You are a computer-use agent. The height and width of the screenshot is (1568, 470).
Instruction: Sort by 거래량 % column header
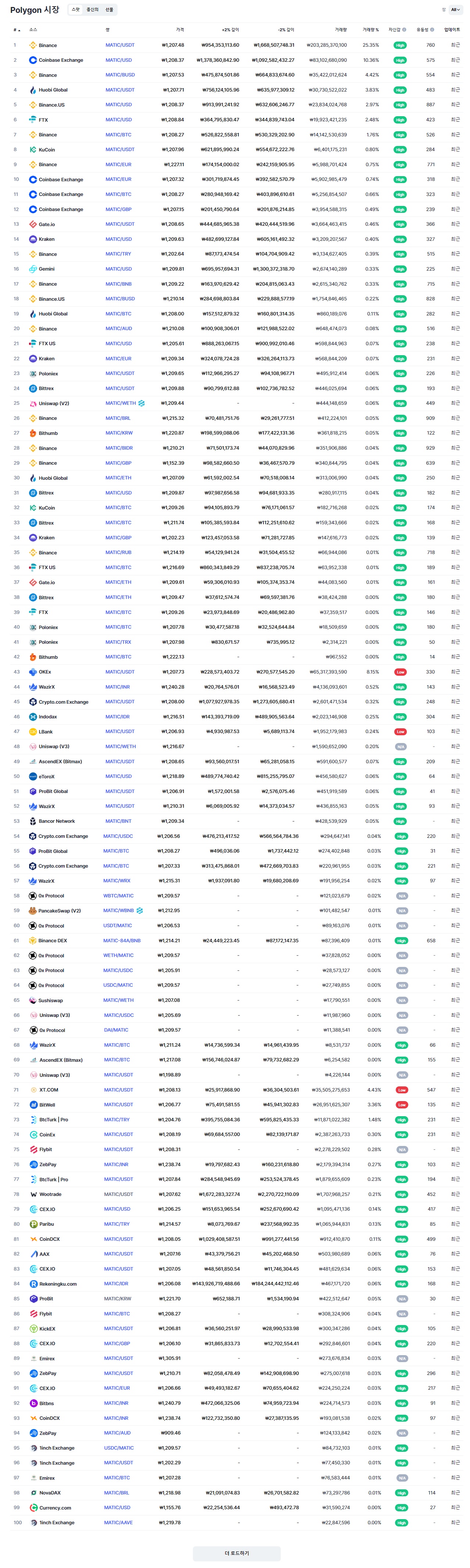(370, 30)
